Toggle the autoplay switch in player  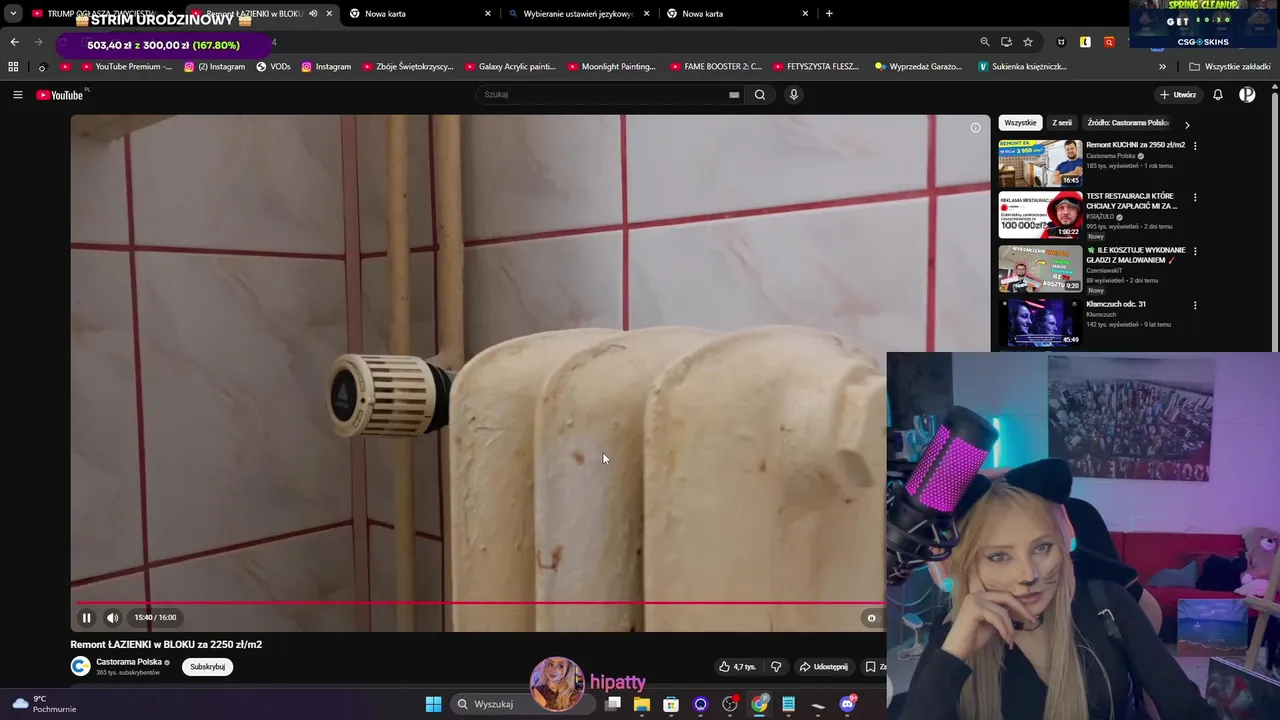click(871, 618)
